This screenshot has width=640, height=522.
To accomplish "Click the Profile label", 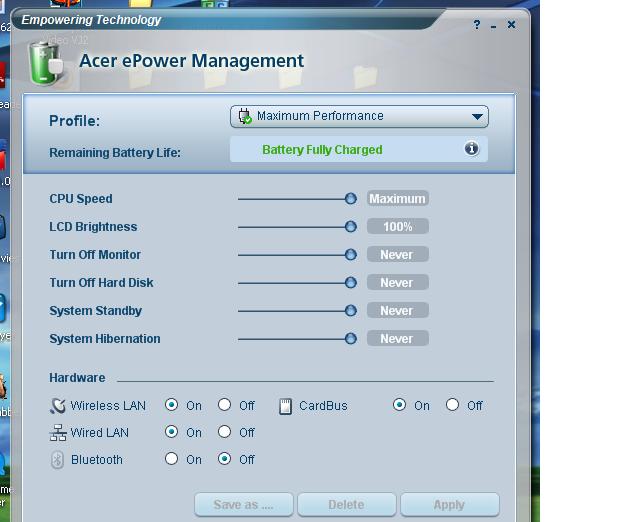I will click(x=74, y=121).
